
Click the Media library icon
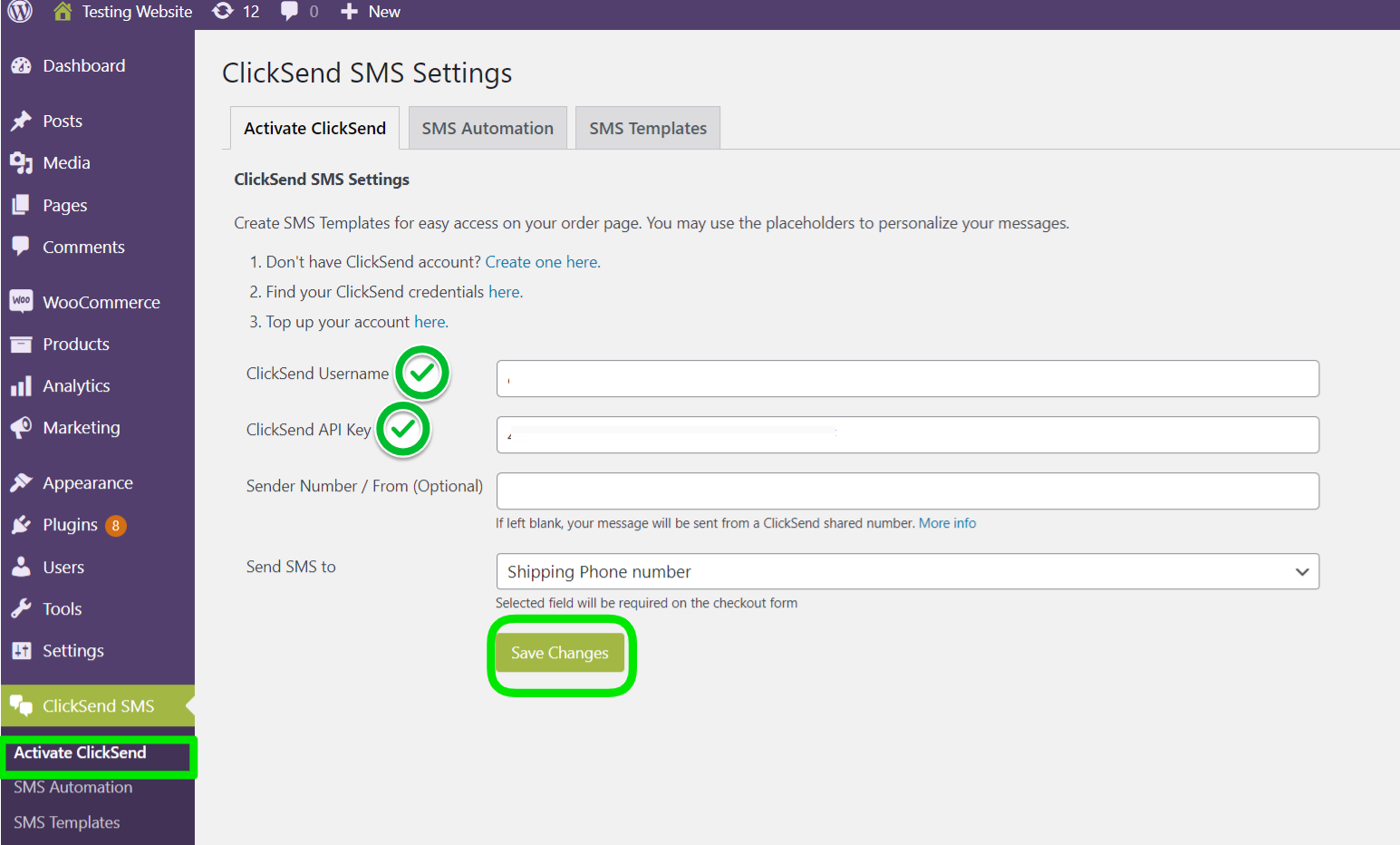(x=21, y=162)
